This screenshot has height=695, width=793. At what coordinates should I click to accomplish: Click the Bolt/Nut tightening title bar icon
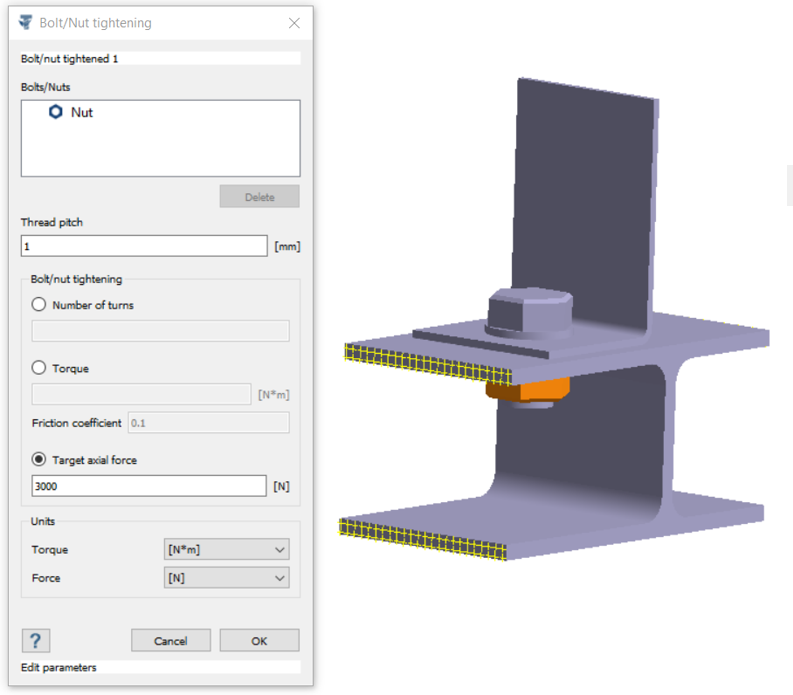[26, 22]
